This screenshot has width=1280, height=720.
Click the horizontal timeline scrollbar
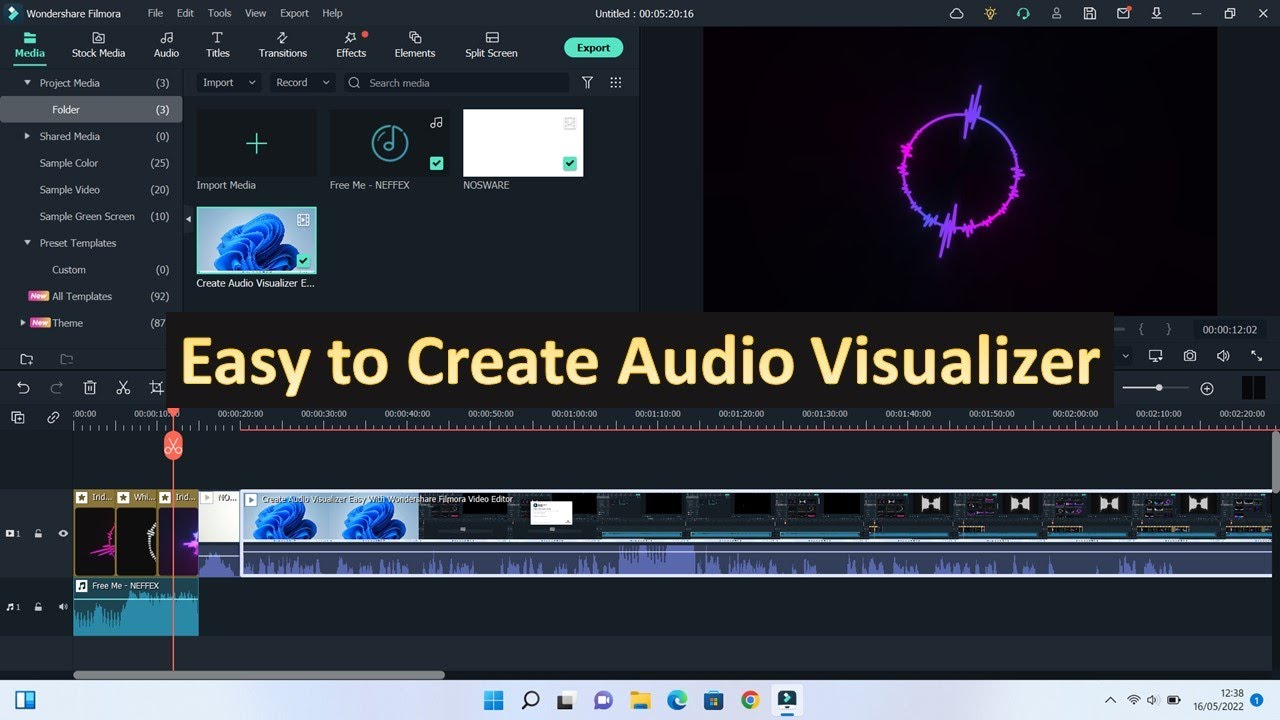[x=259, y=675]
